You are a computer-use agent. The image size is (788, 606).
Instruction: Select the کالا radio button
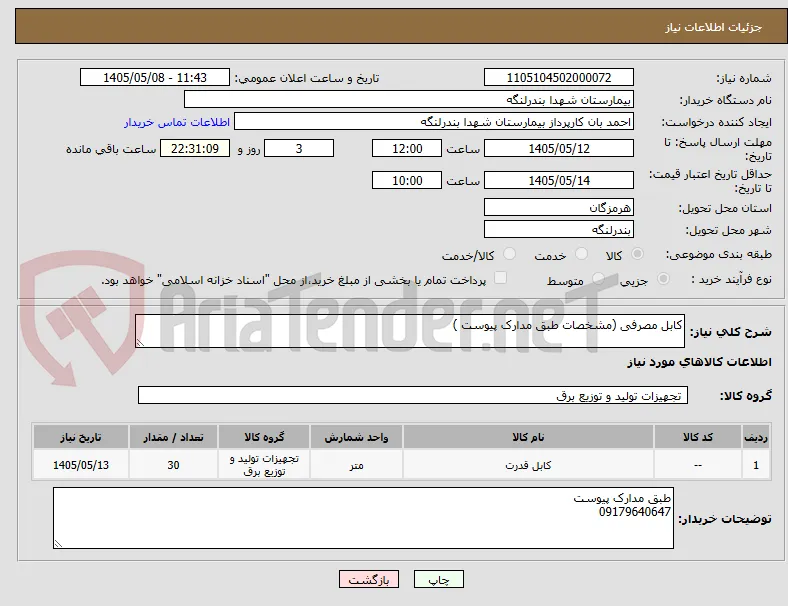[637, 254]
